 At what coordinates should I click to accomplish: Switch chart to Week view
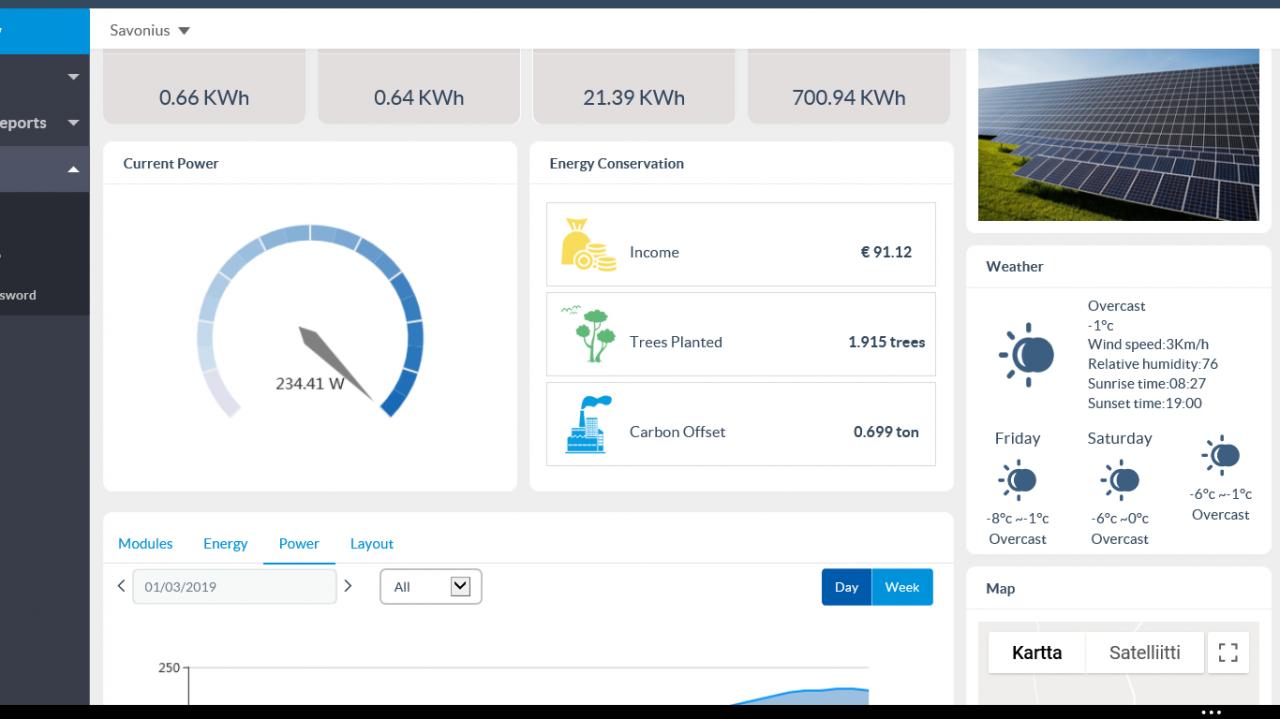[902, 587]
